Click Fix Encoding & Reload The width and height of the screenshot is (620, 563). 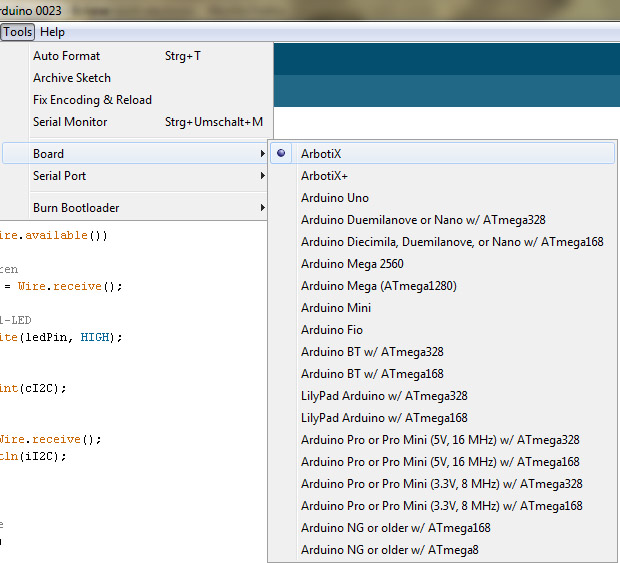pyautogui.click(x=92, y=100)
